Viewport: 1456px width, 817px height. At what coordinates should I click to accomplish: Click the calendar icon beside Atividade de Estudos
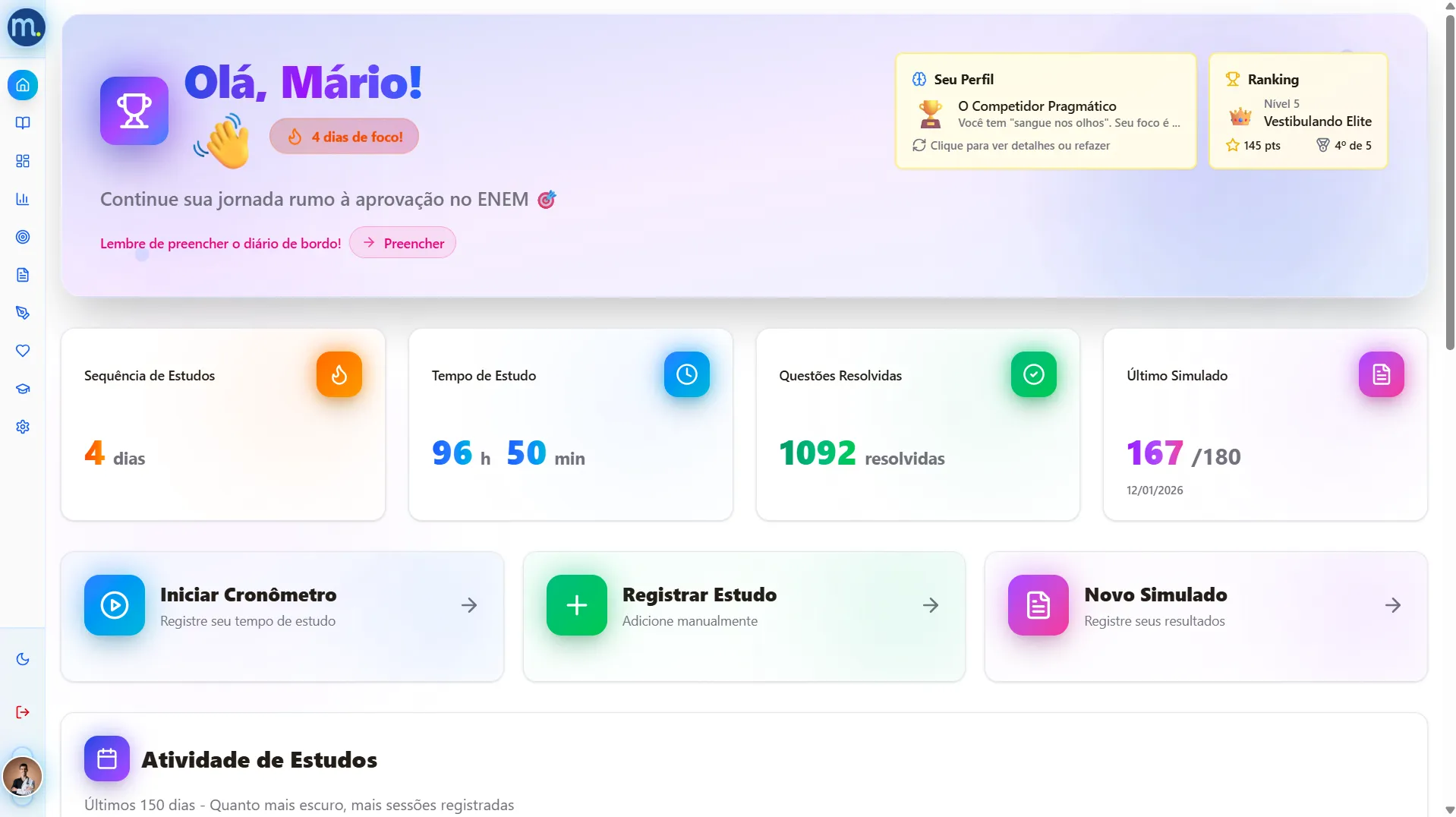coord(107,759)
